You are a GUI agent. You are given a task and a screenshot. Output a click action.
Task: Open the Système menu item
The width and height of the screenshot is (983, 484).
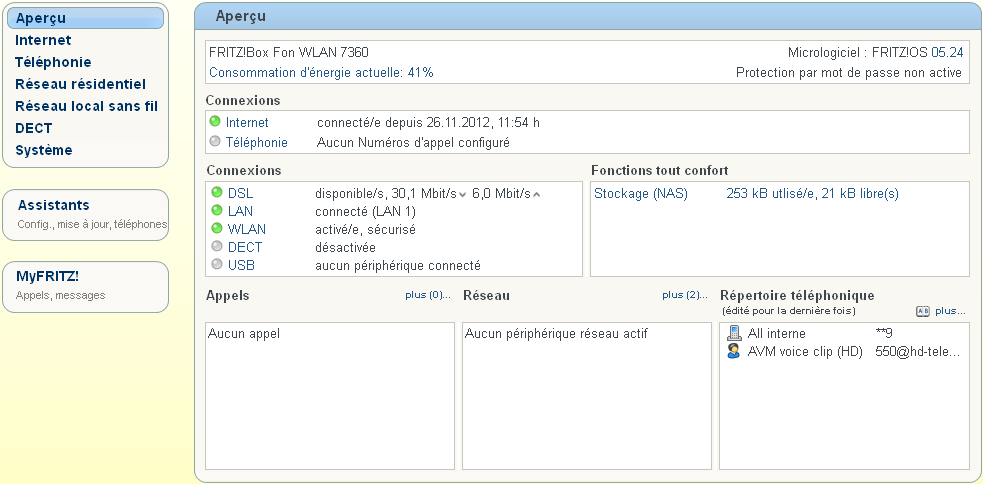[x=44, y=150]
